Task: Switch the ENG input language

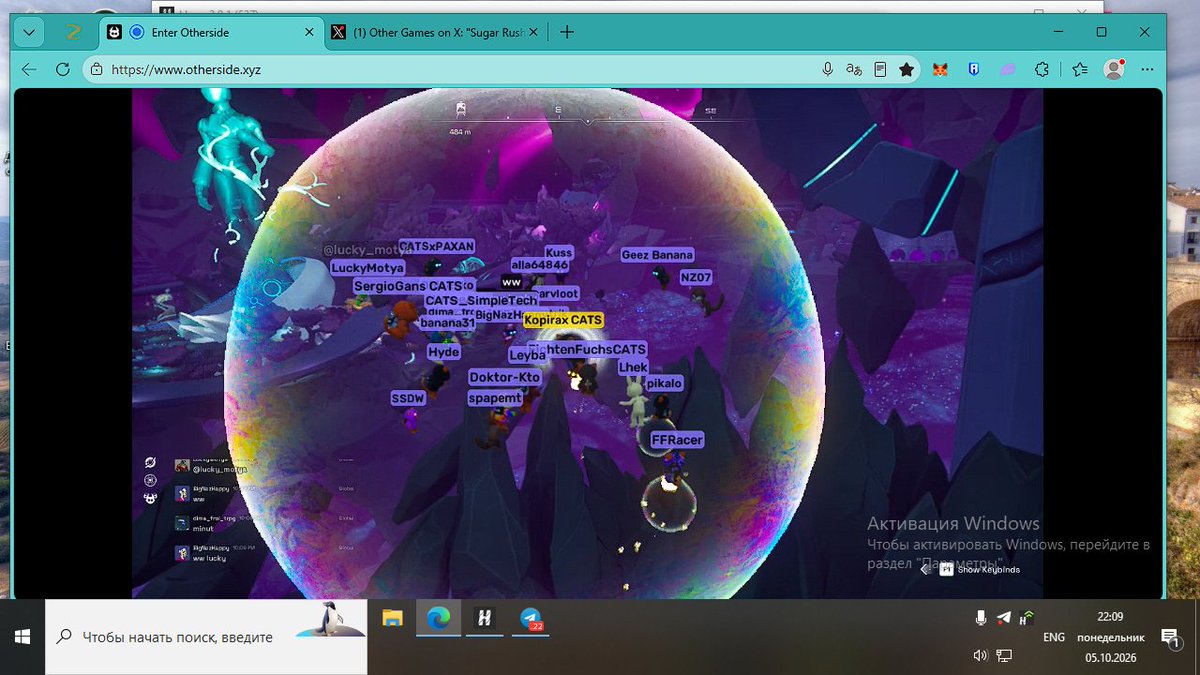Action: tap(1054, 637)
